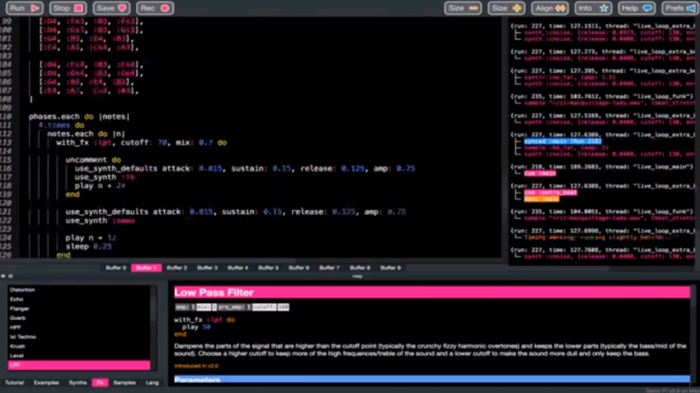Decrease text size with Size minus

(x=463, y=8)
